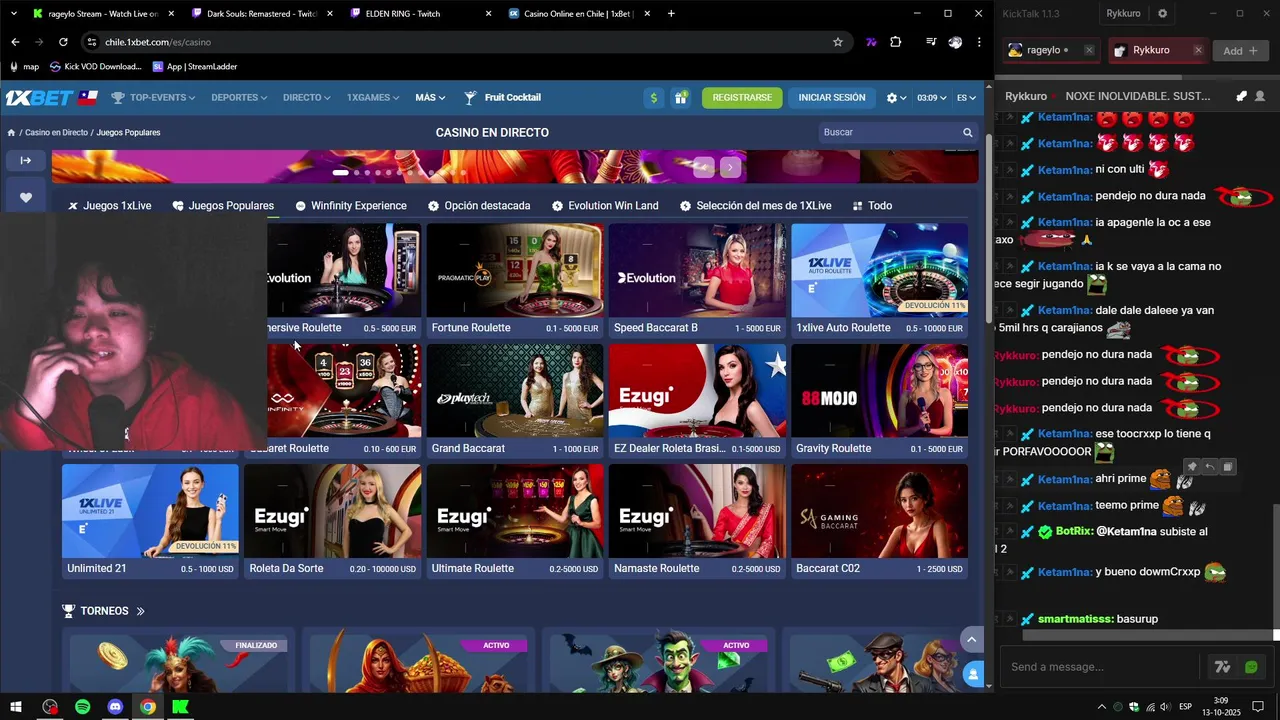Open favorites heart icon in sidebar
Screen dimensions: 1280x720
(26, 197)
